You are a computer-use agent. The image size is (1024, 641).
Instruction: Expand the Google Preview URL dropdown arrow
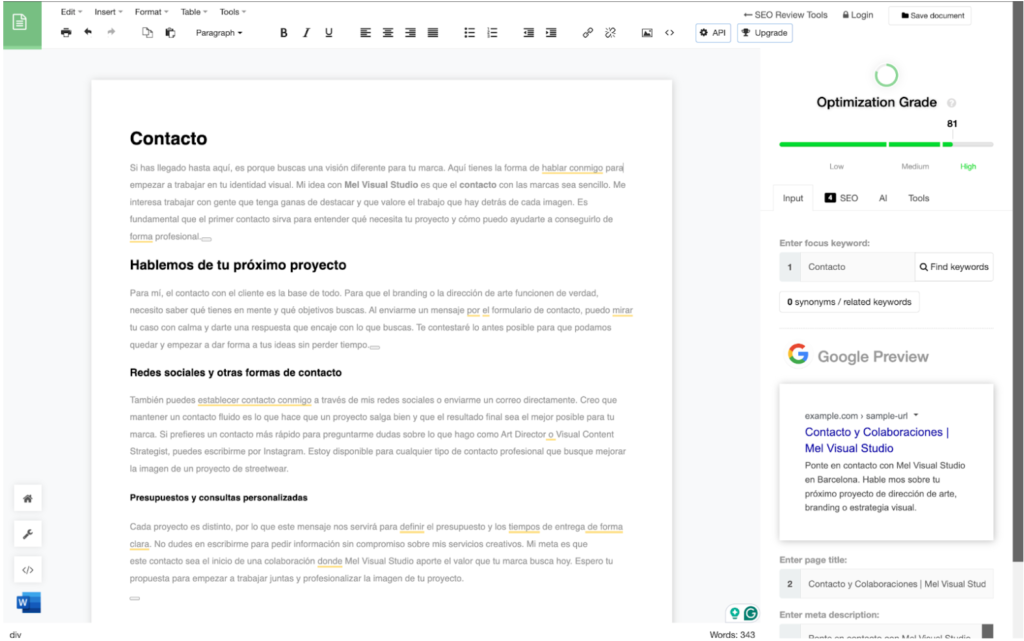coord(916,415)
